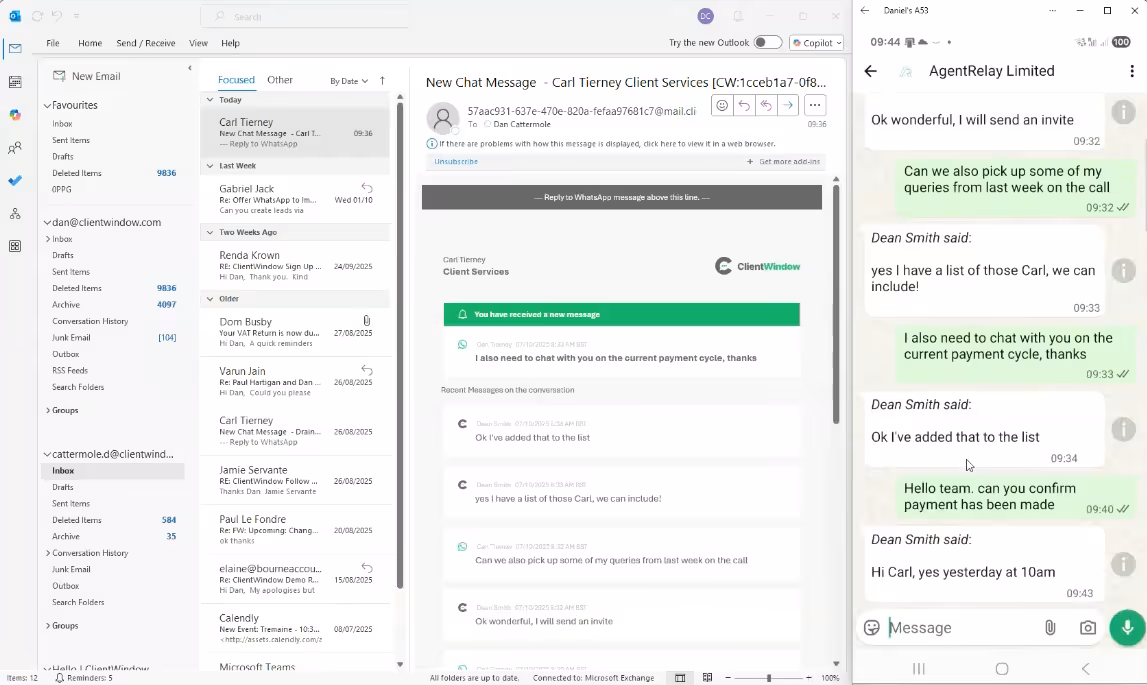
Task: Click the zoom in plus in status bar
Action: (x=808, y=678)
